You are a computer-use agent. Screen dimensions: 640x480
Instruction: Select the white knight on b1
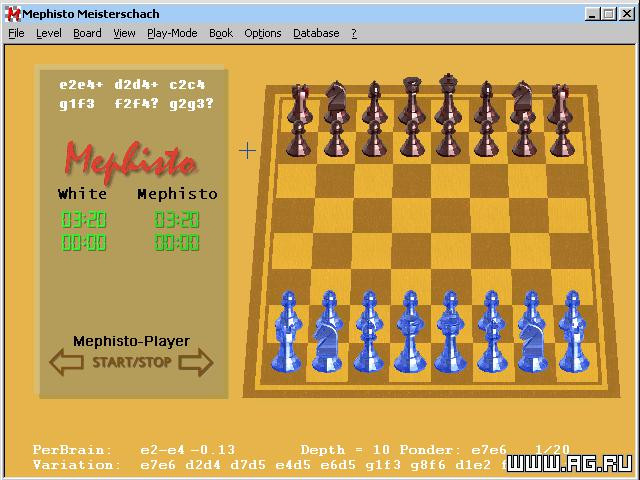point(327,347)
